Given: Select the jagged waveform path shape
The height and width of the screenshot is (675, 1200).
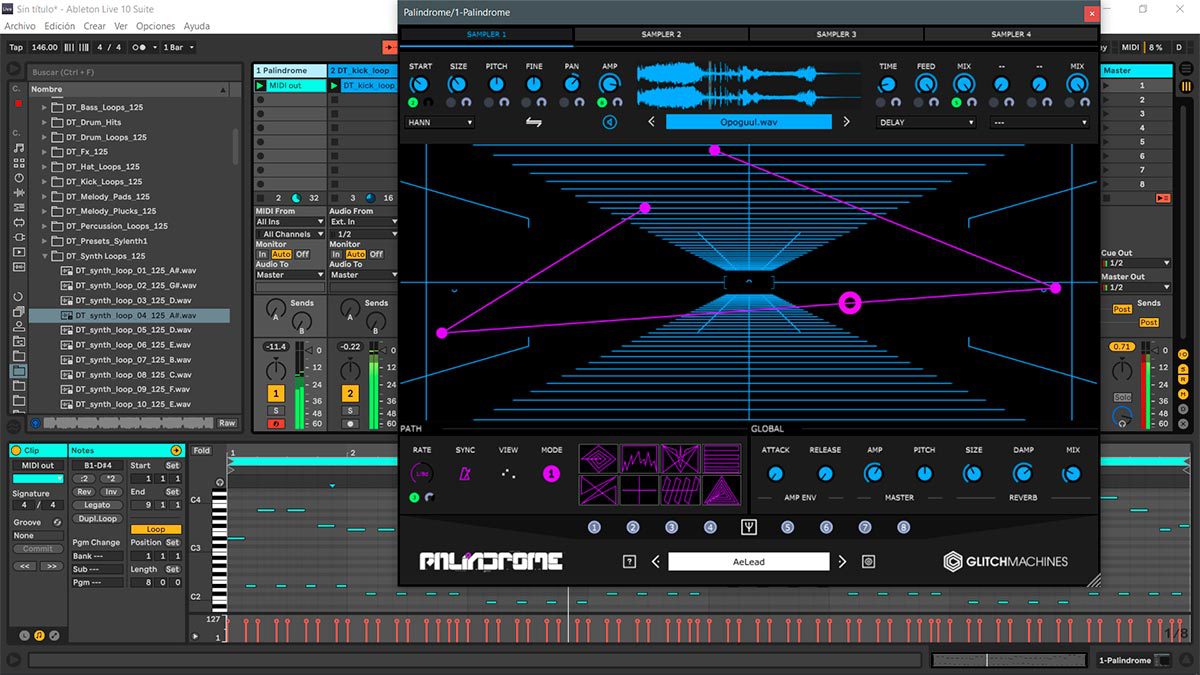Looking at the screenshot, I should tap(639, 459).
